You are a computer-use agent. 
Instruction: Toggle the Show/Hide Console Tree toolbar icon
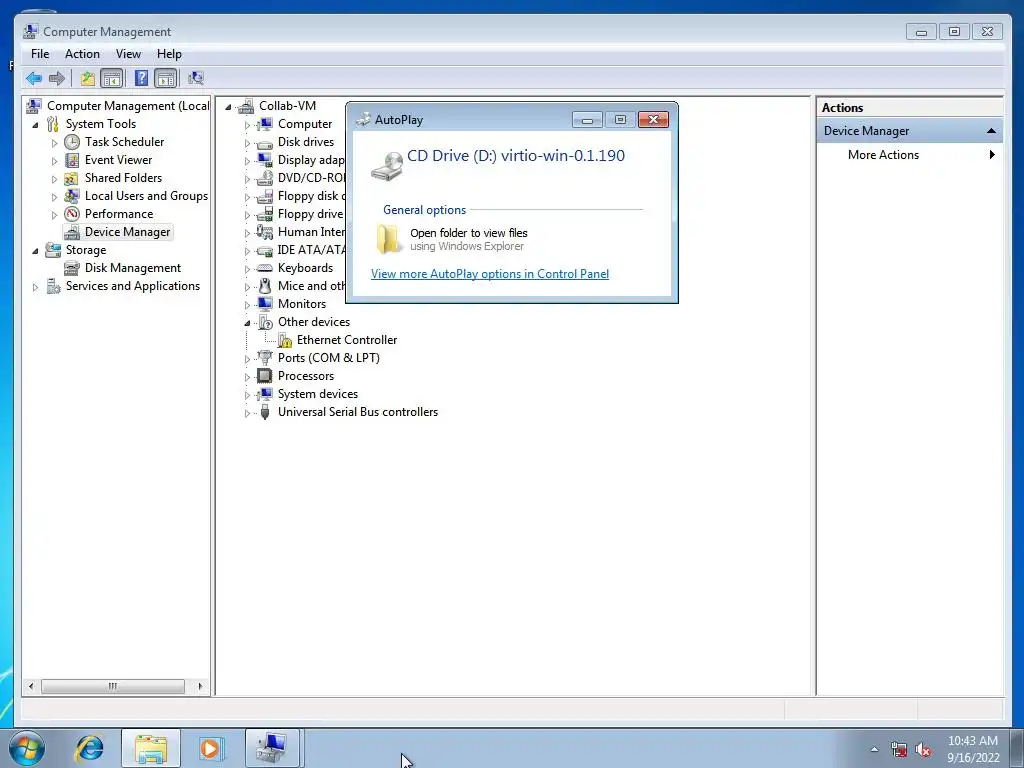pyautogui.click(x=112, y=79)
